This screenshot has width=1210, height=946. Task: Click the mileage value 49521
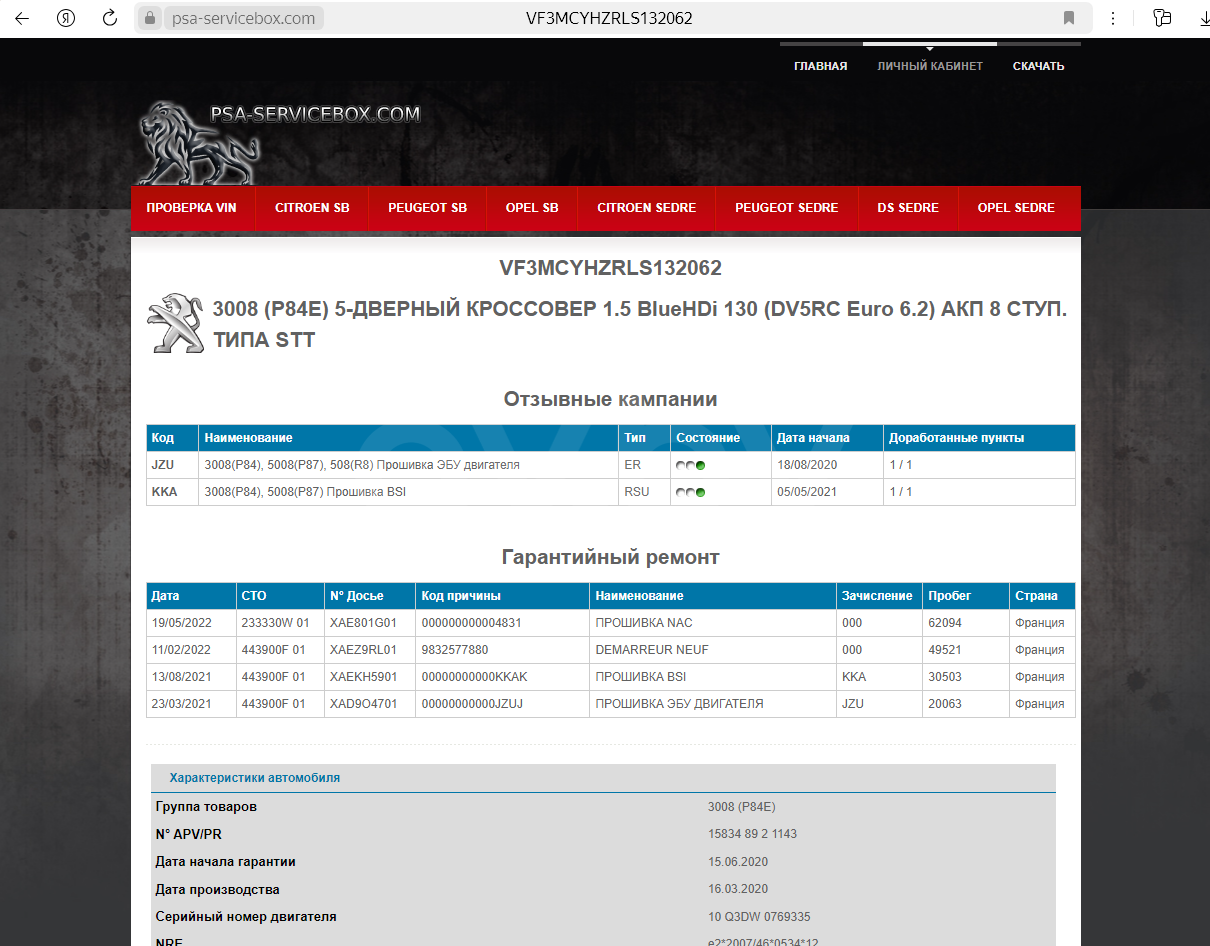pos(945,650)
